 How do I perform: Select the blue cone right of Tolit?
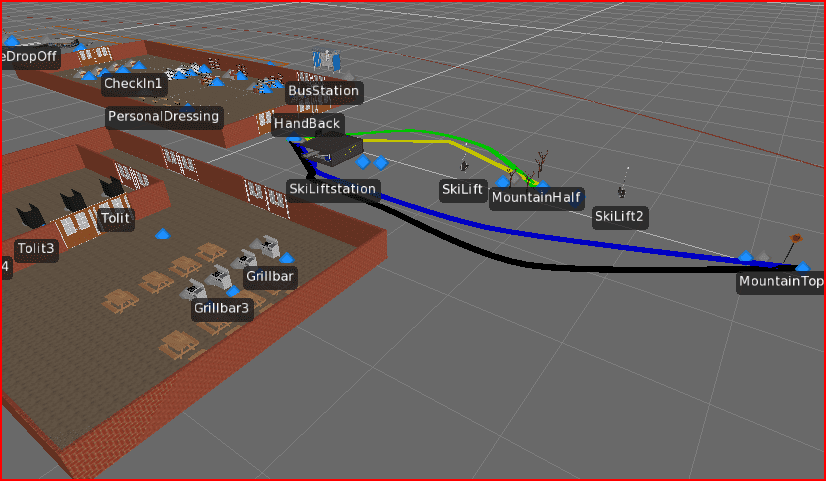point(162,234)
